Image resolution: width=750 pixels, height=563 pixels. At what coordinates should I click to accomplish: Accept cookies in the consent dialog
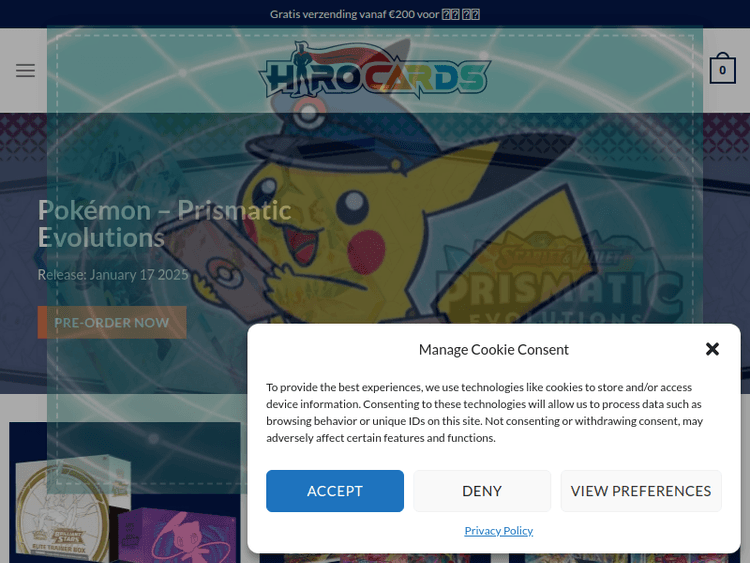pyautogui.click(x=335, y=491)
